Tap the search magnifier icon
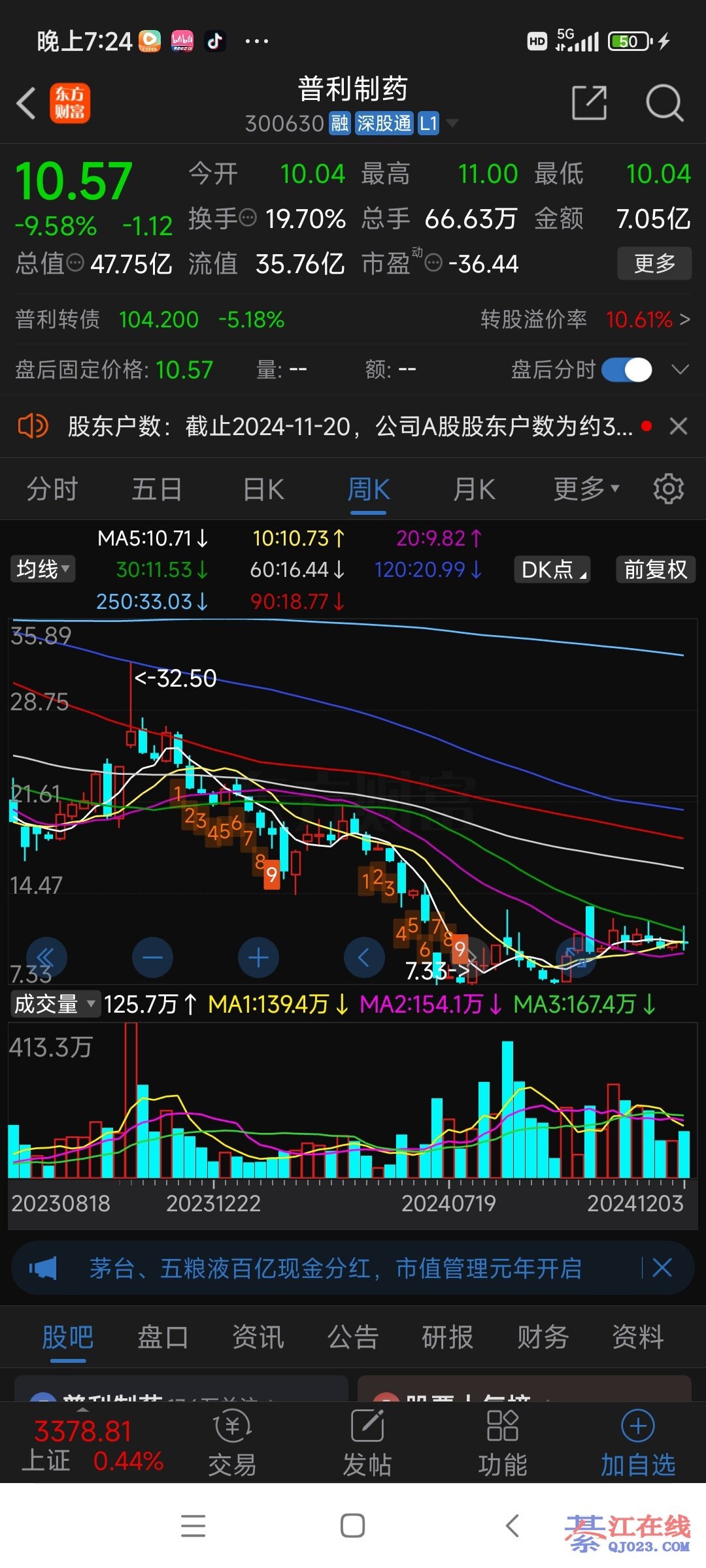This screenshot has height=1568, width=706. 664,103
